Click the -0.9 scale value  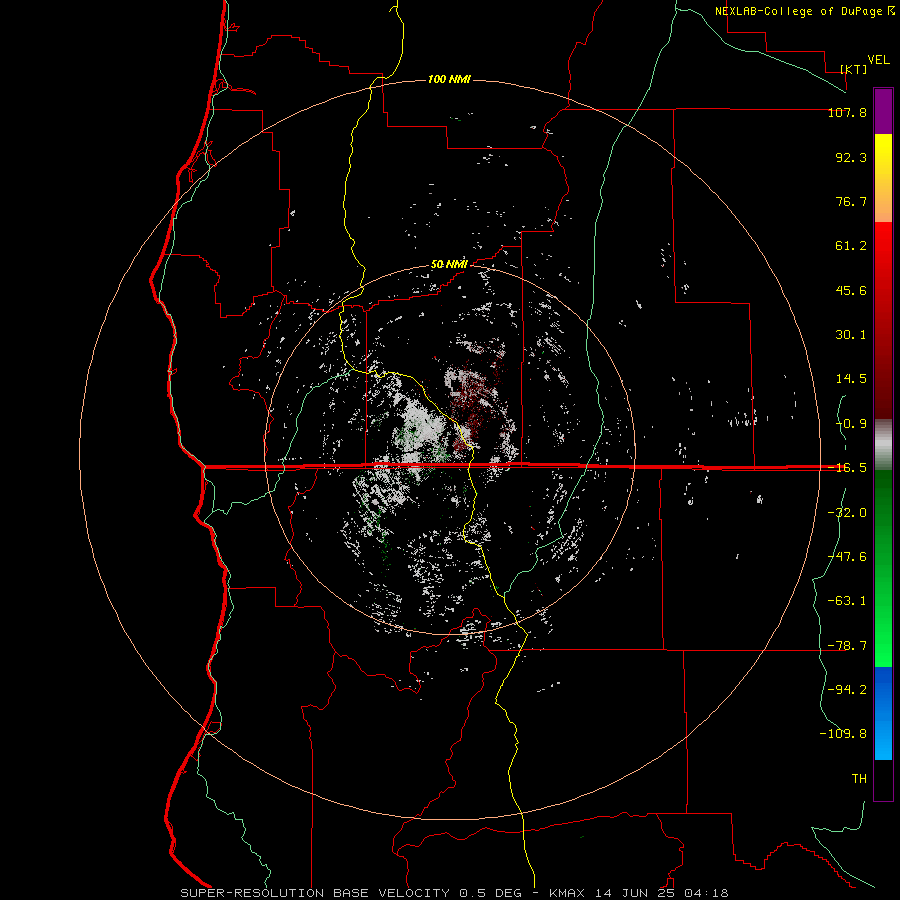(851, 424)
